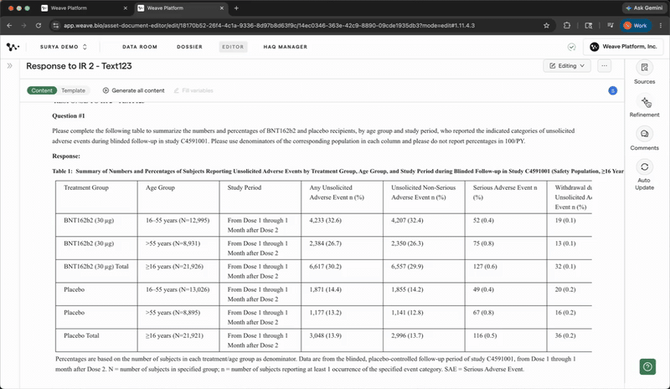
Task: Click the Work profile button
Action: point(635,26)
